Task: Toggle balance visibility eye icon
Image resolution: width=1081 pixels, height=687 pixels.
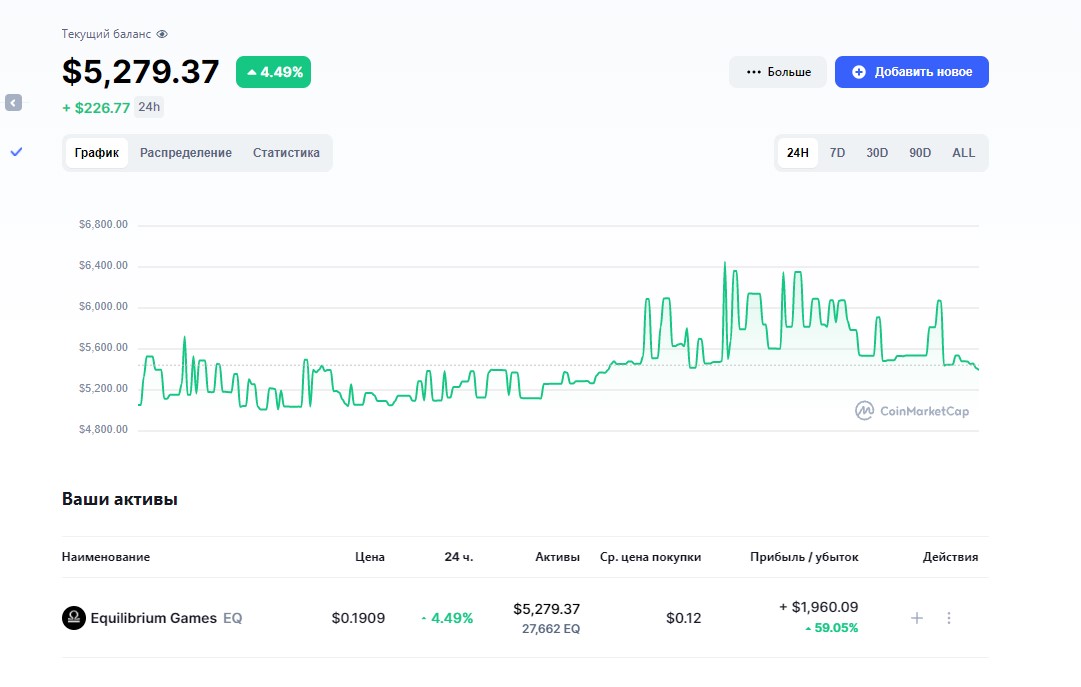Action: [x=162, y=34]
